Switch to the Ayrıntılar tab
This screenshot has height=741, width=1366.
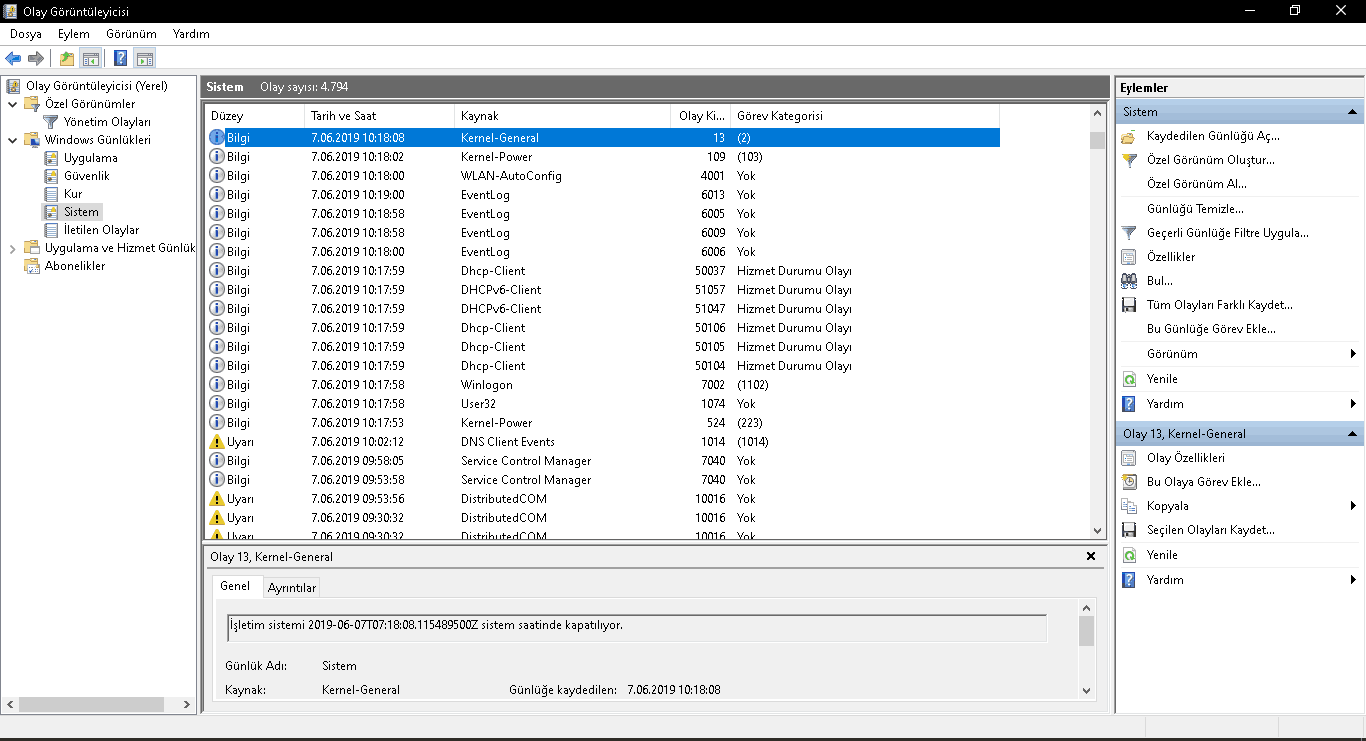(292, 588)
